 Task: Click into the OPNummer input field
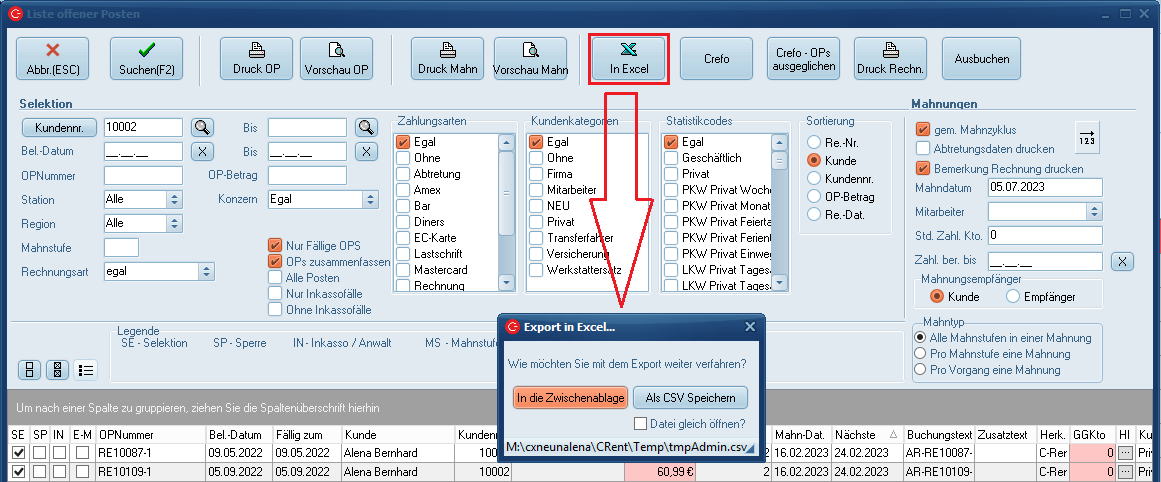143,175
